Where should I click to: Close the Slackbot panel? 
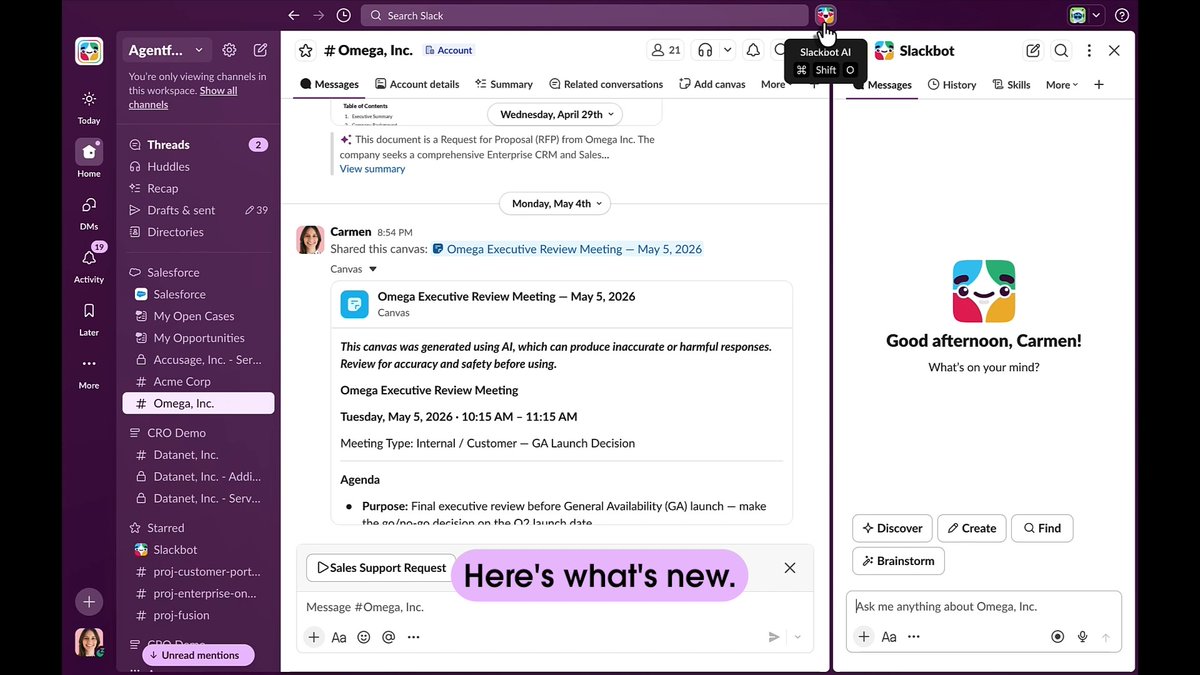click(1114, 50)
